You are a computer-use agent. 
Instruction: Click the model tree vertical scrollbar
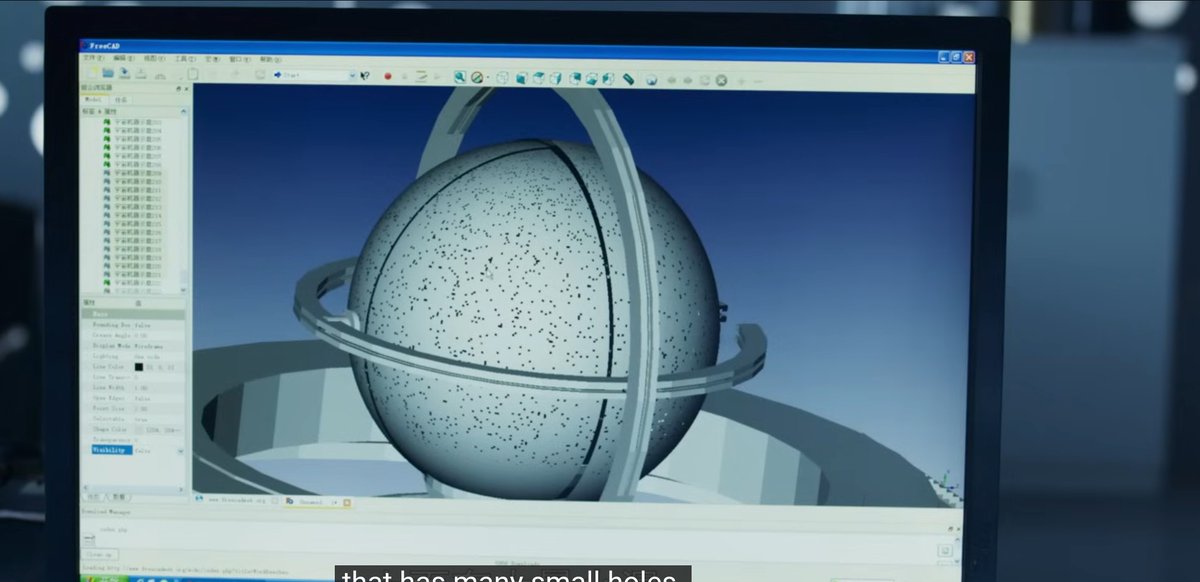coord(183,200)
